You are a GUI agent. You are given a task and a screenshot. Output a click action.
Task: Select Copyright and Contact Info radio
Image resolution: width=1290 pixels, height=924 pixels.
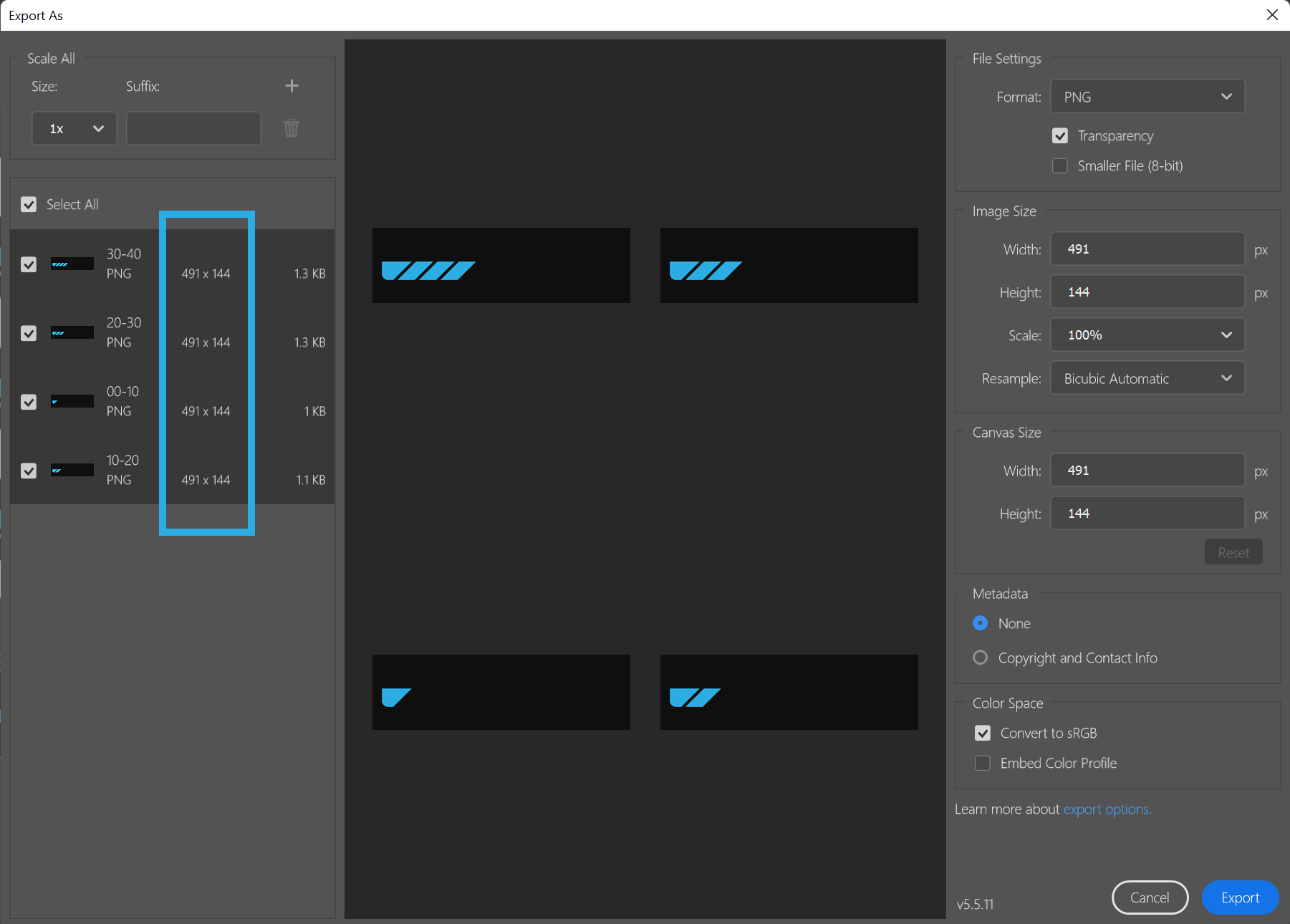pyautogui.click(x=981, y=658)
